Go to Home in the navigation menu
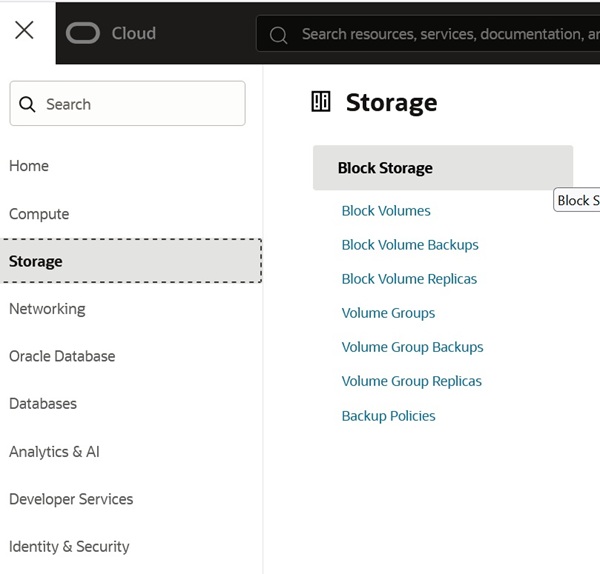The image size is (600, 574). (29, 166)
